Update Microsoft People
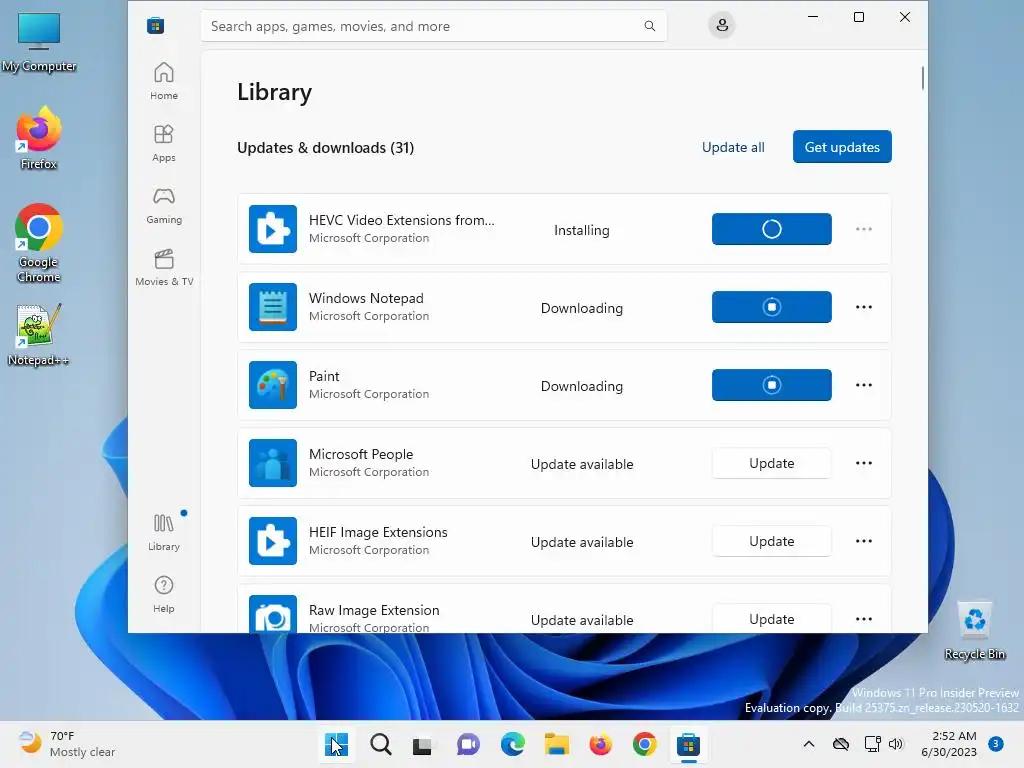 (x=771, y=463)
